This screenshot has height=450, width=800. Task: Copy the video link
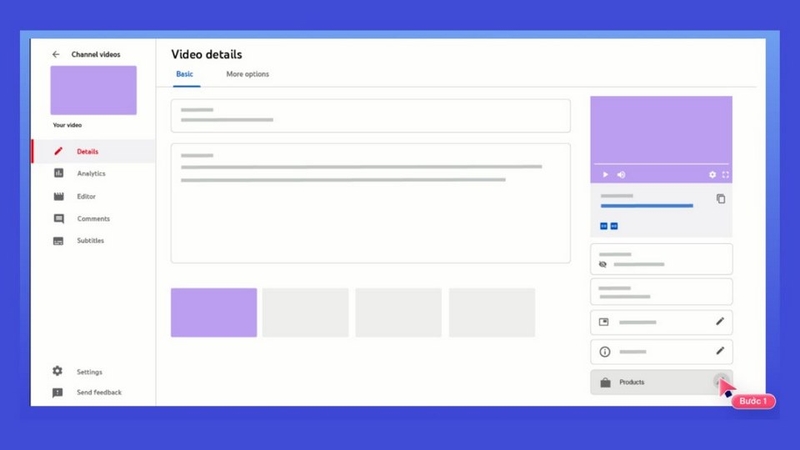720,198
